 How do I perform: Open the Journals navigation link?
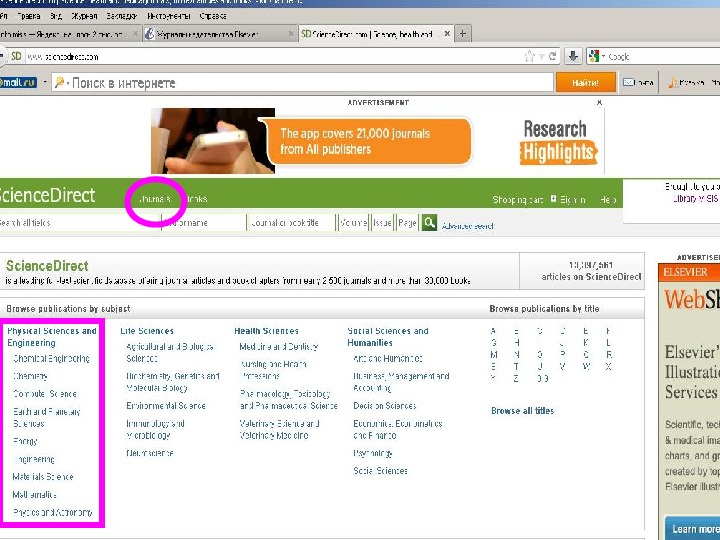pos(155,199)
